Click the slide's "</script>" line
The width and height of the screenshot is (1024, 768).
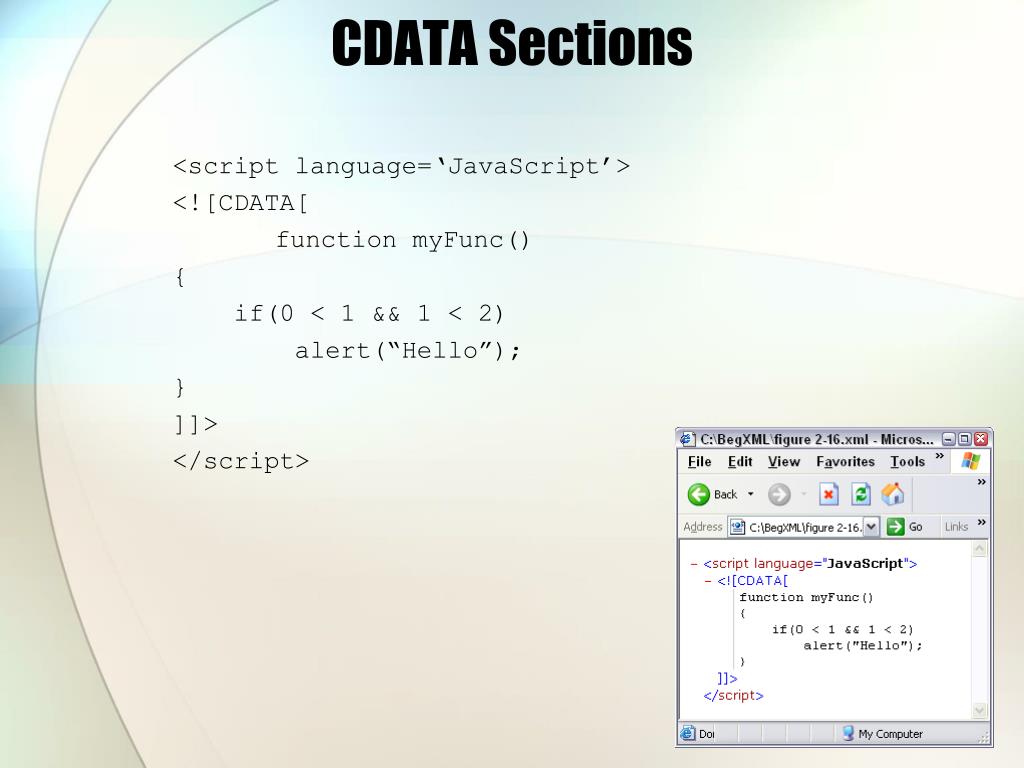(x=241, y=461)
